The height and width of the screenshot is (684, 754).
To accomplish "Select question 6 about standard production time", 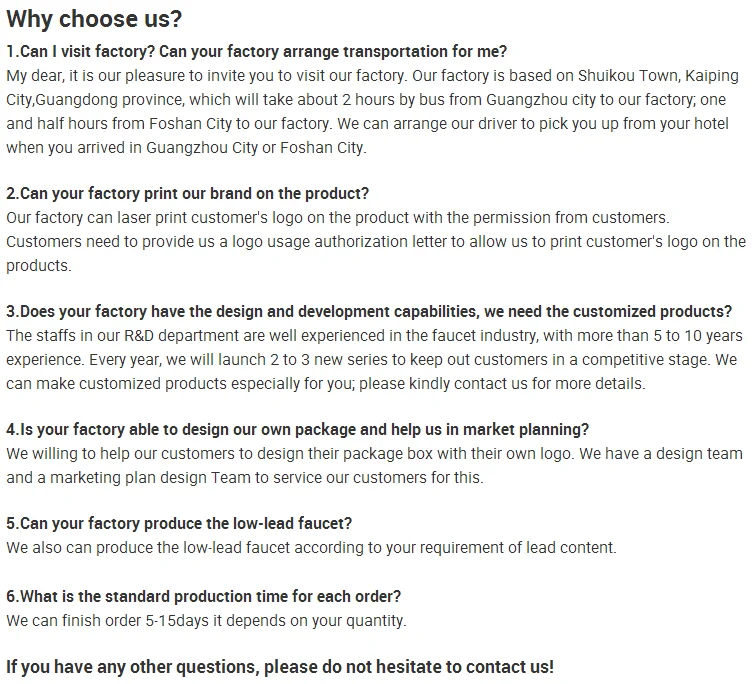I will coord(203,597).
